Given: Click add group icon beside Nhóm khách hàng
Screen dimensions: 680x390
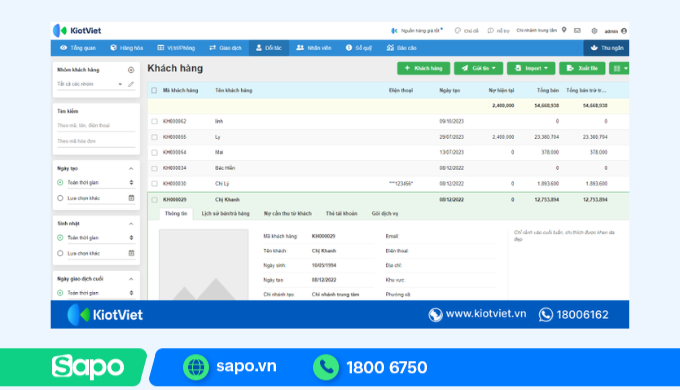Looking at the screenshot, I should coord(131,70).
